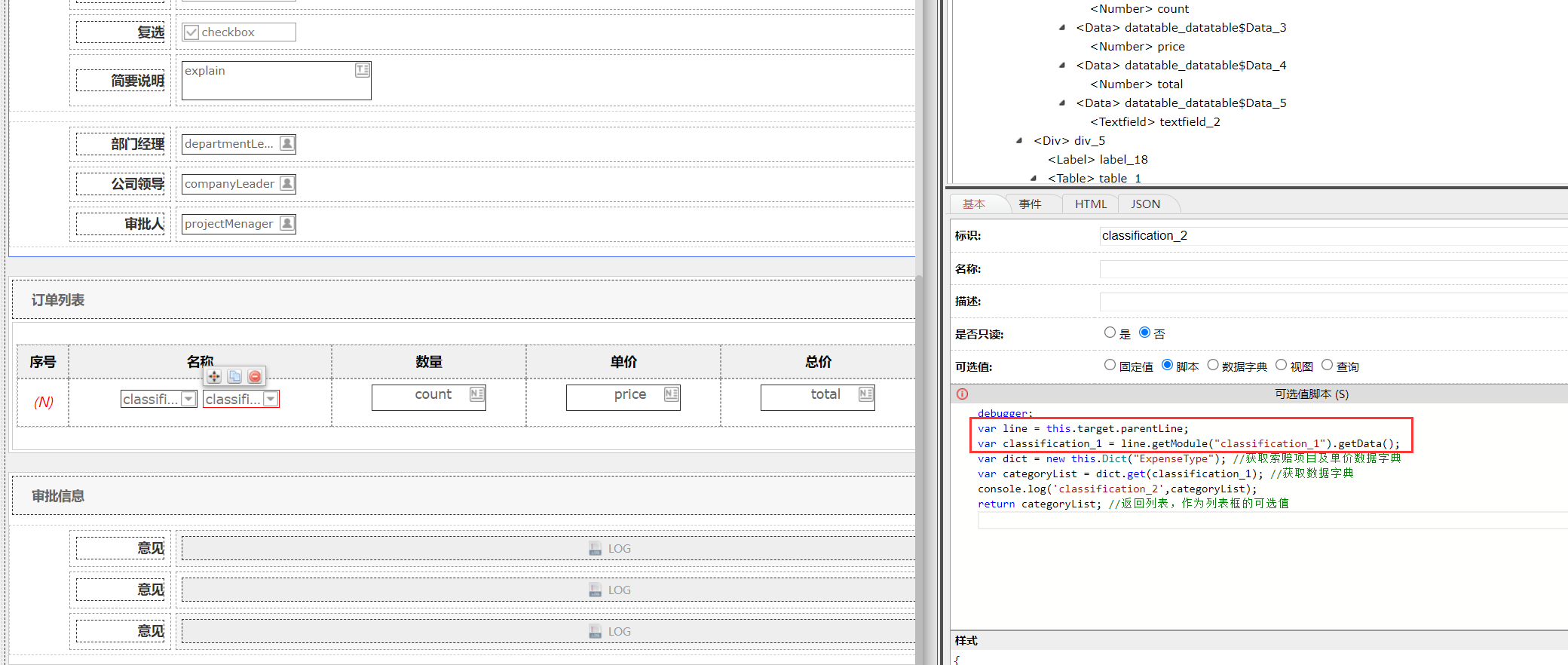The height and width of the screenshot is (665, 1568).
Task: Open the JSON tab
Action: (x=1145, y=204)
